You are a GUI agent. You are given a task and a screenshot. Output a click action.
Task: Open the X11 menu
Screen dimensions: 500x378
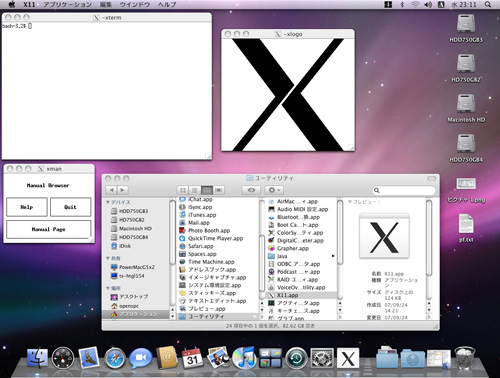click(x=29, y=4)
